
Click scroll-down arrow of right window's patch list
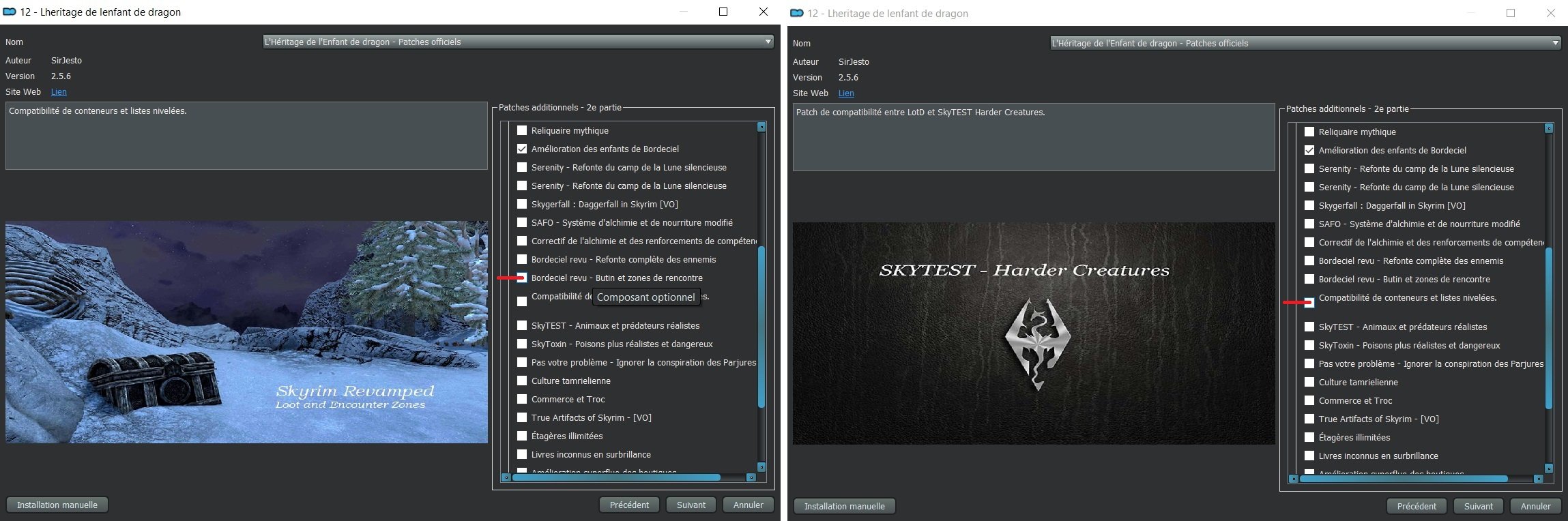pos(1549,469)
